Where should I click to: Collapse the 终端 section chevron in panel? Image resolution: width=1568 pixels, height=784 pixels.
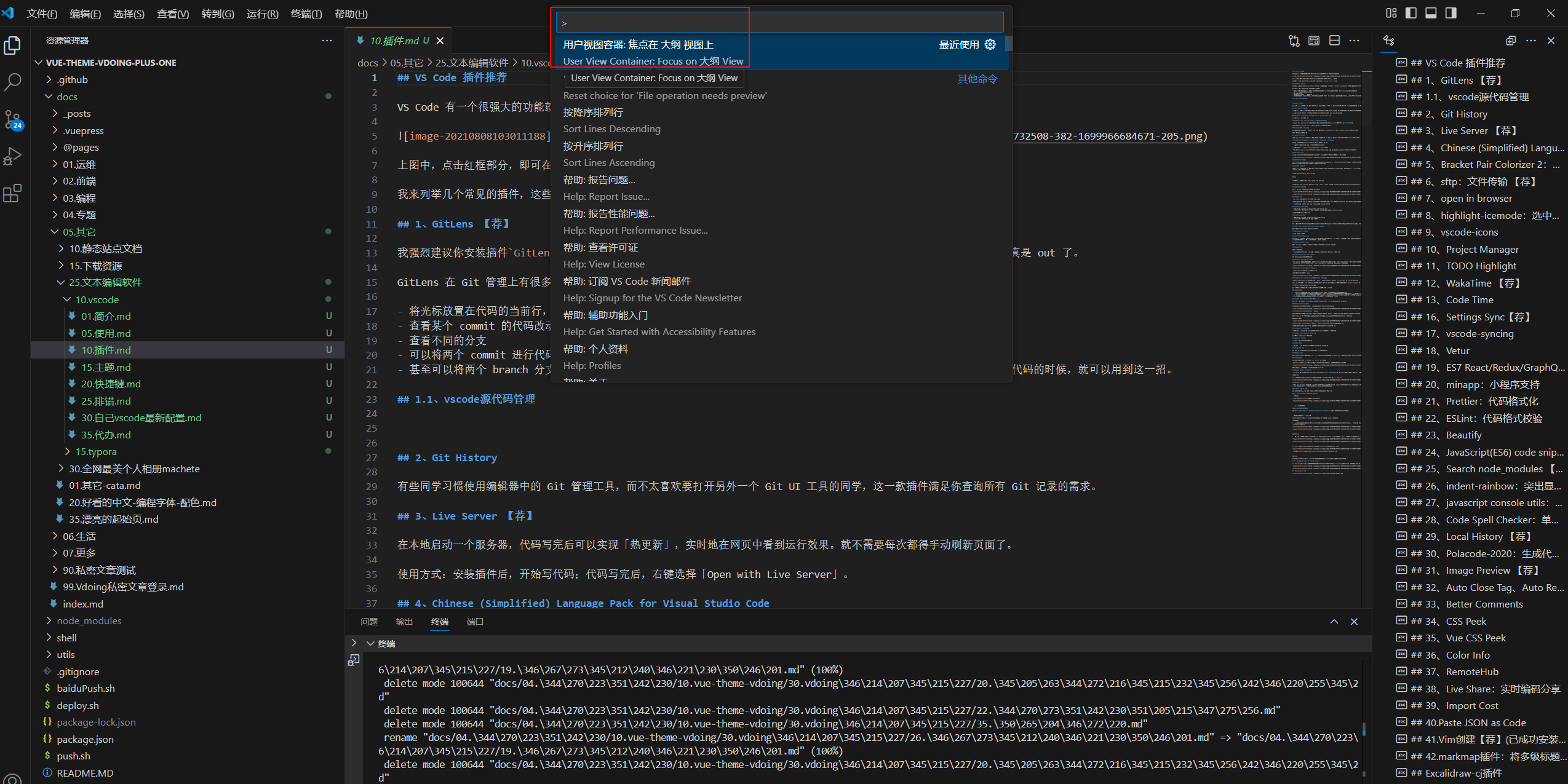coord(370,643)
